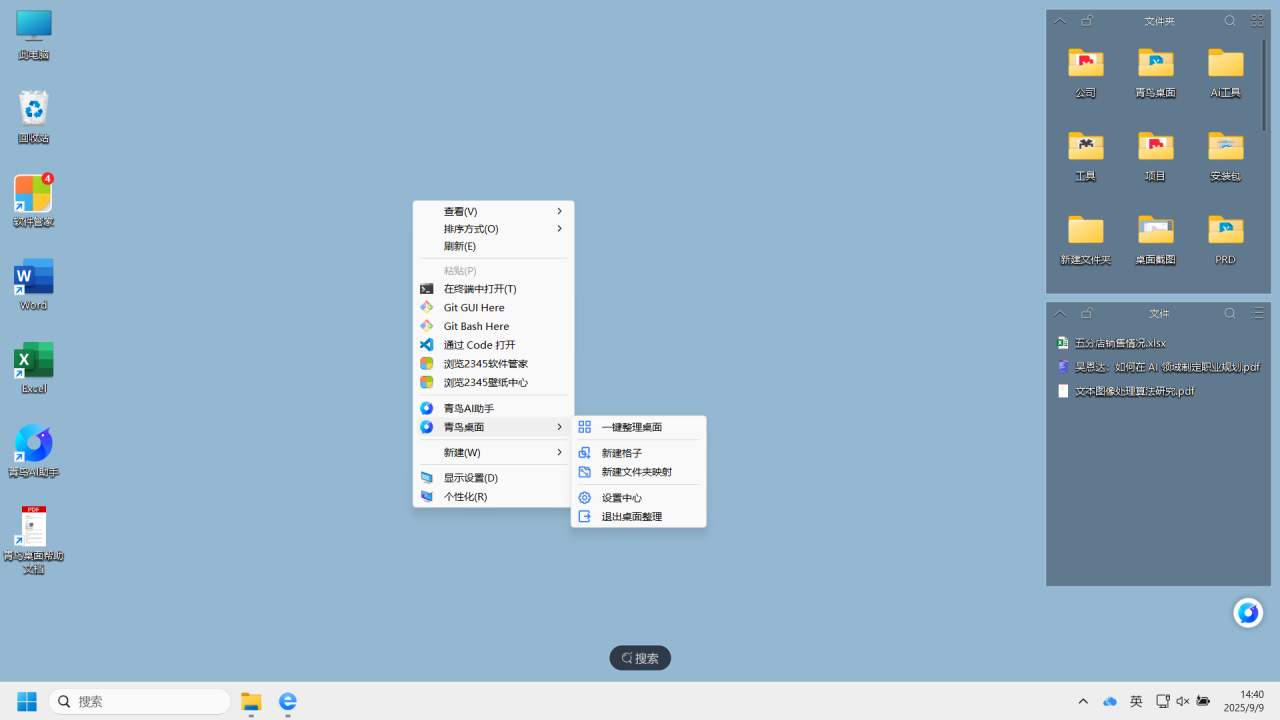1280x720 pixels.
Task: Switch the 文件夹 panel grid view
Action: point(1258,20)
